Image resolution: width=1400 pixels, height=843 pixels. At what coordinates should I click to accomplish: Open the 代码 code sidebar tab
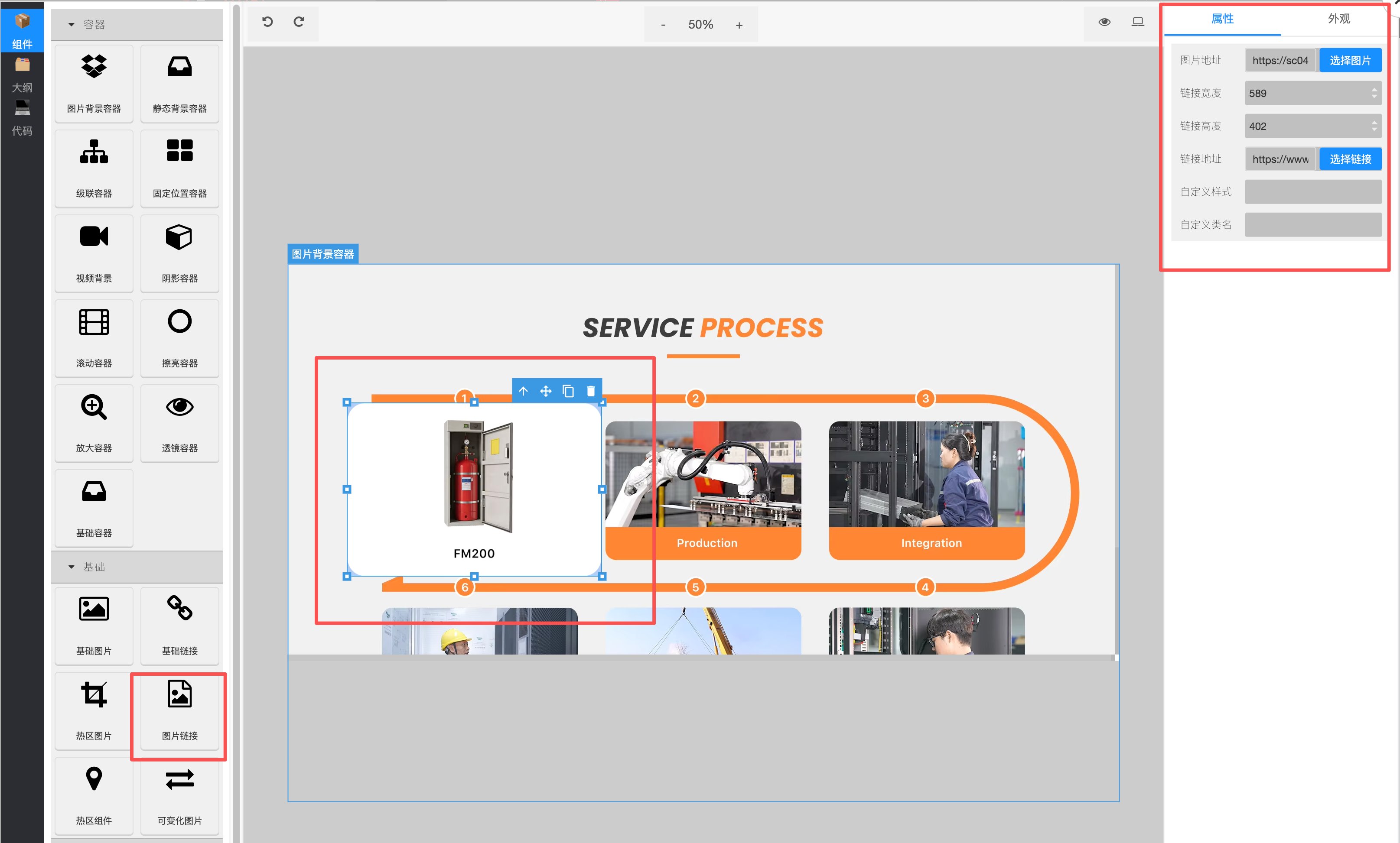click(x=22, y=118)
